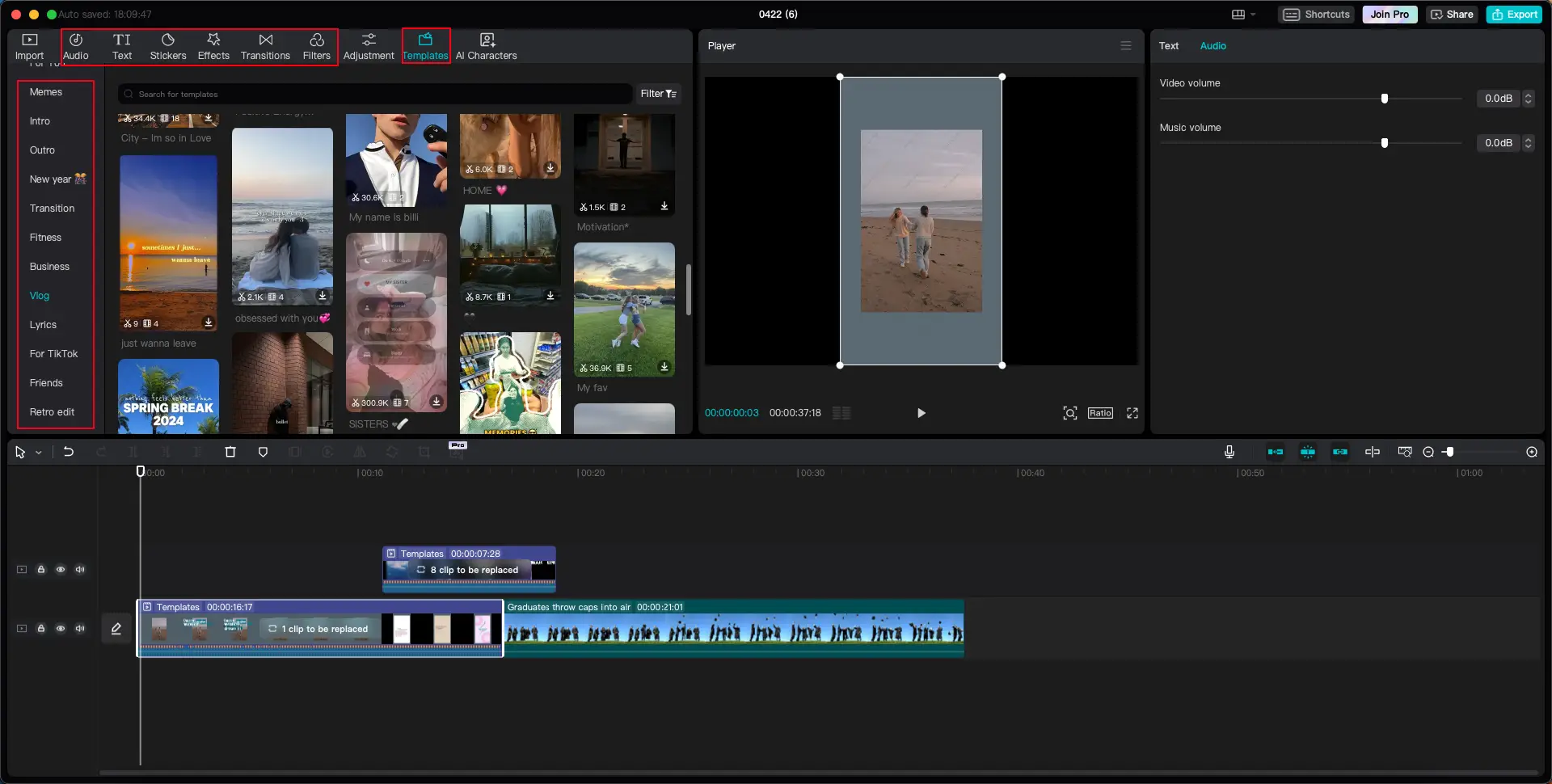The height and width of the screenshot is (784, 1552).
Task: Click the zoom out magnifier icon above timeline
Action: tap(1428, 452)
